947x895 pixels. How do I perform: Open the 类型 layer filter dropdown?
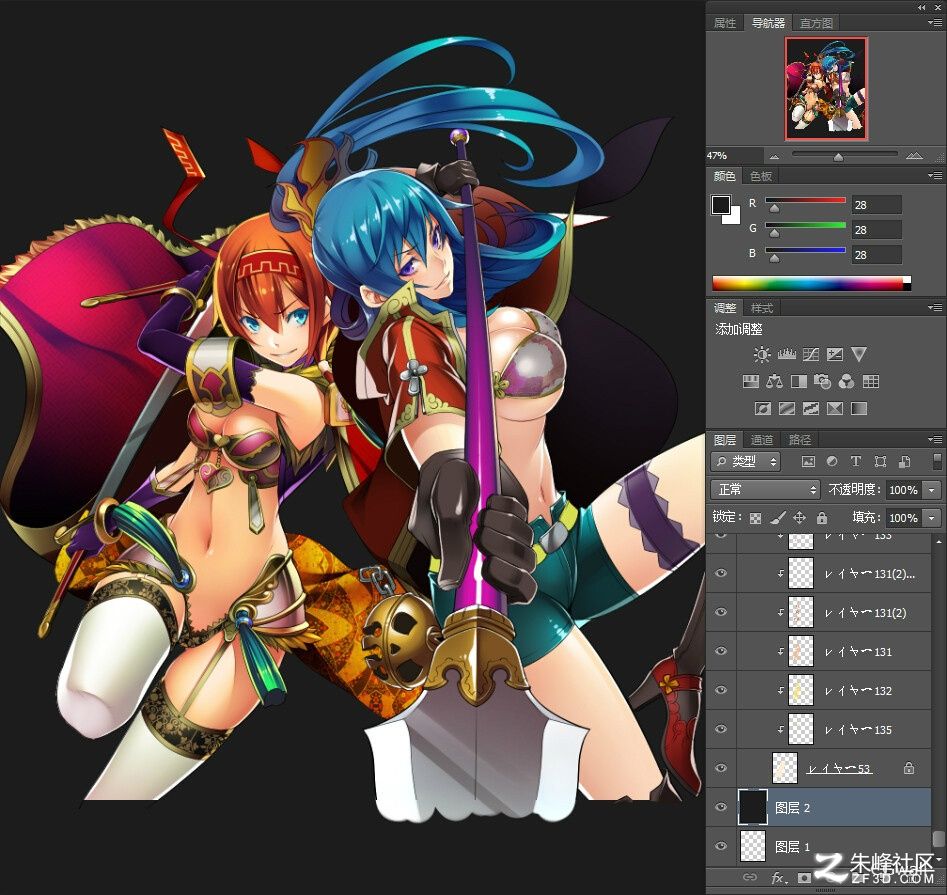point(746,462)
